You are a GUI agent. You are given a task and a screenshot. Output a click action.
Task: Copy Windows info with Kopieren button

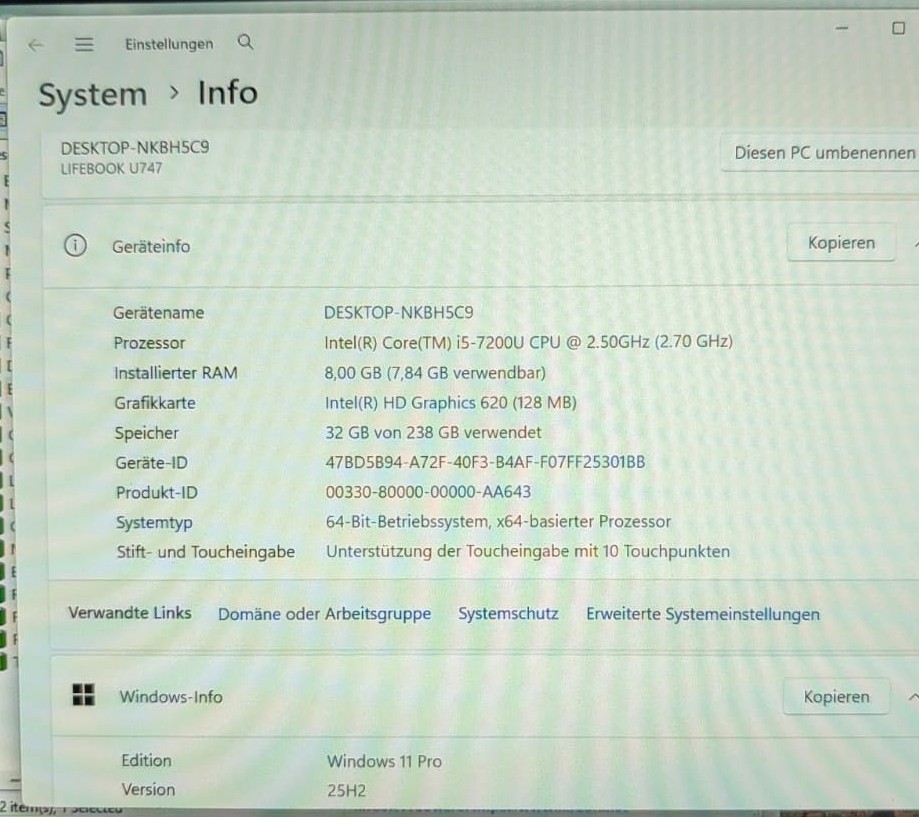click(836, 696)
